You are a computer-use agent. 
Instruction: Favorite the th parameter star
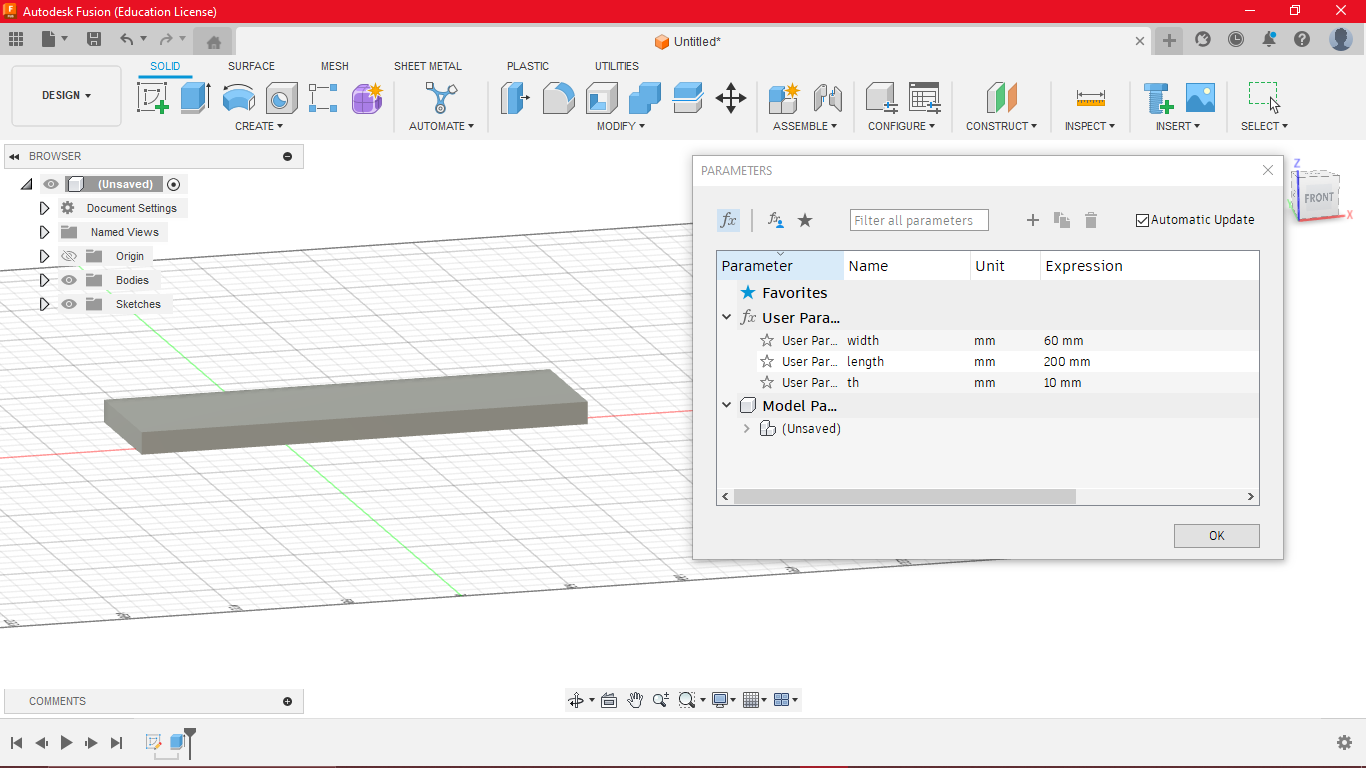tap(767, 383)
